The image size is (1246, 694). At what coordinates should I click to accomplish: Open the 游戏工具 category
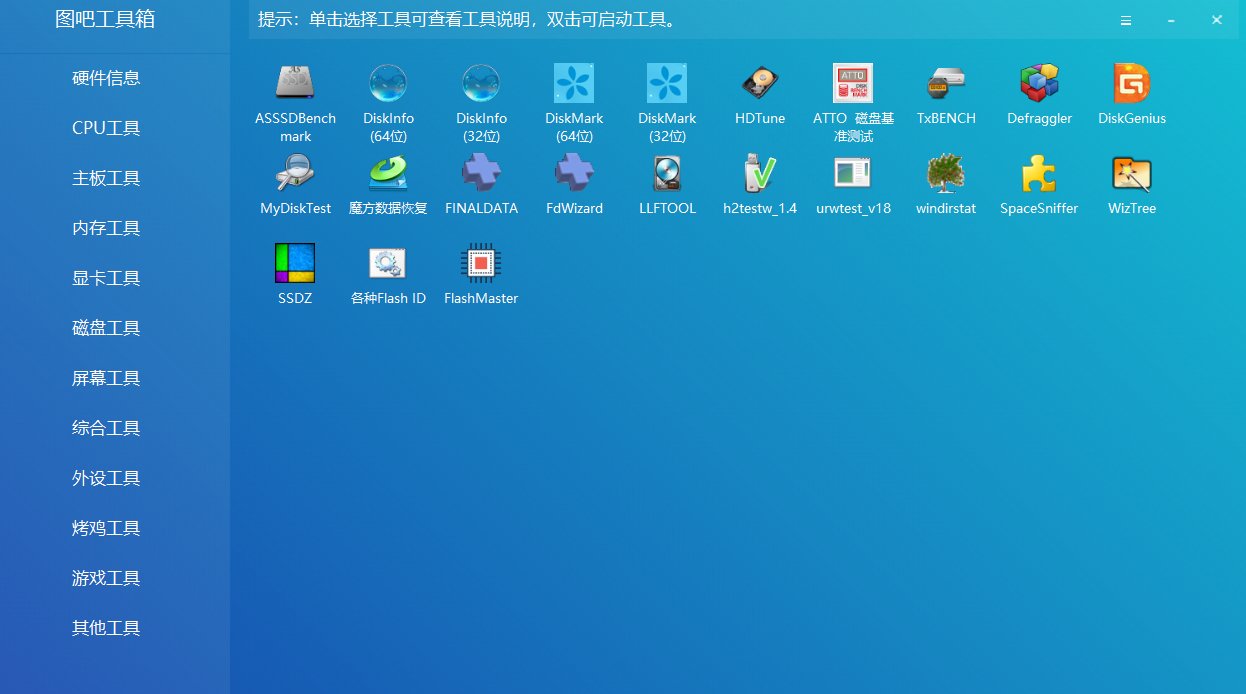106,578
